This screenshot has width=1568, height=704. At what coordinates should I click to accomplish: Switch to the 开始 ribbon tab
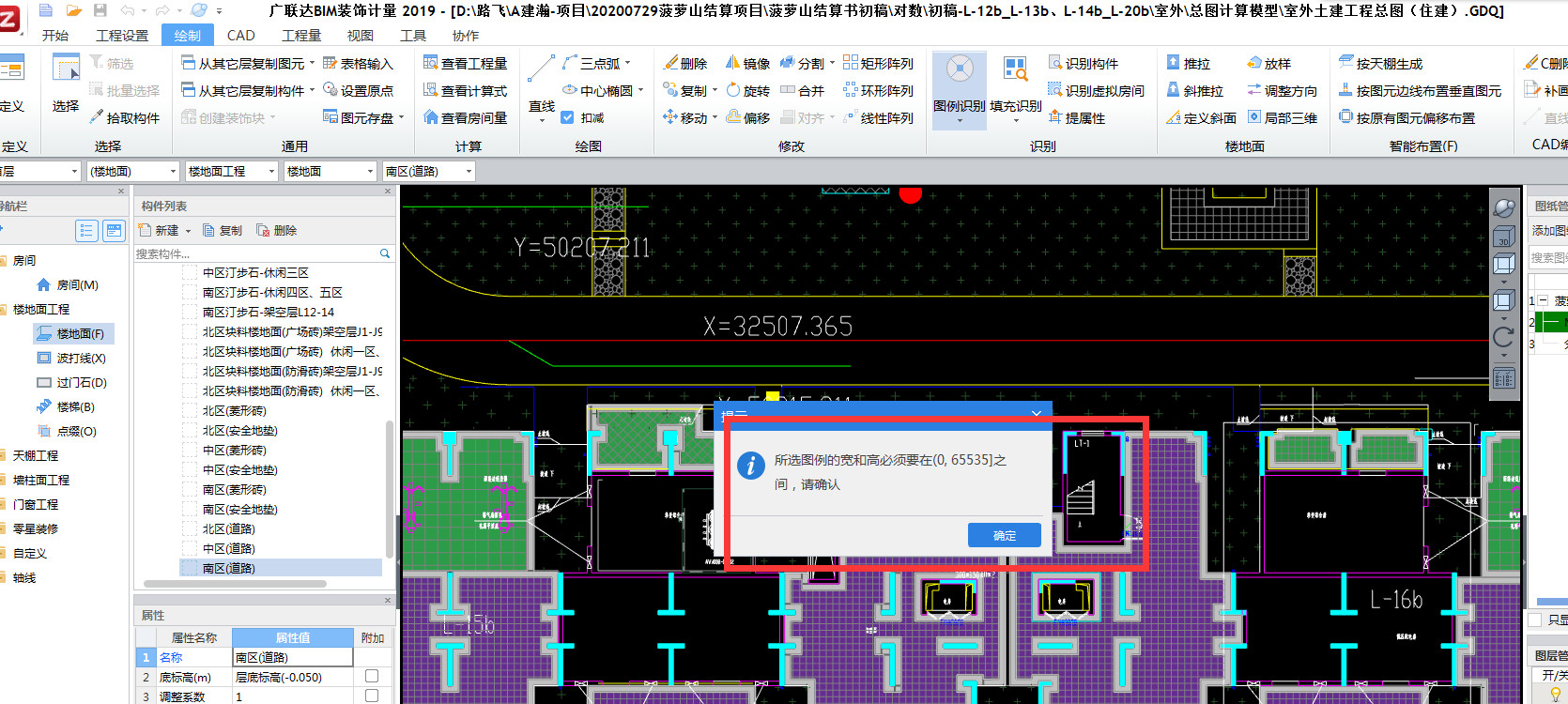click(55, 35)
